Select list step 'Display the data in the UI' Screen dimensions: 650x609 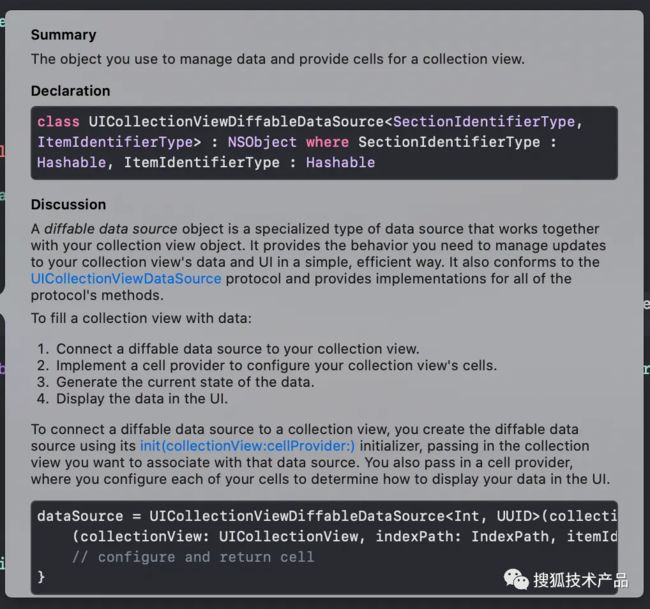point(142,399)
